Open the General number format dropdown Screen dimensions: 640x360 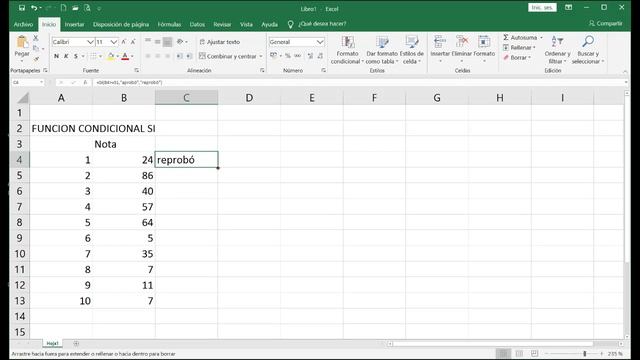click(x=320, y=42)
